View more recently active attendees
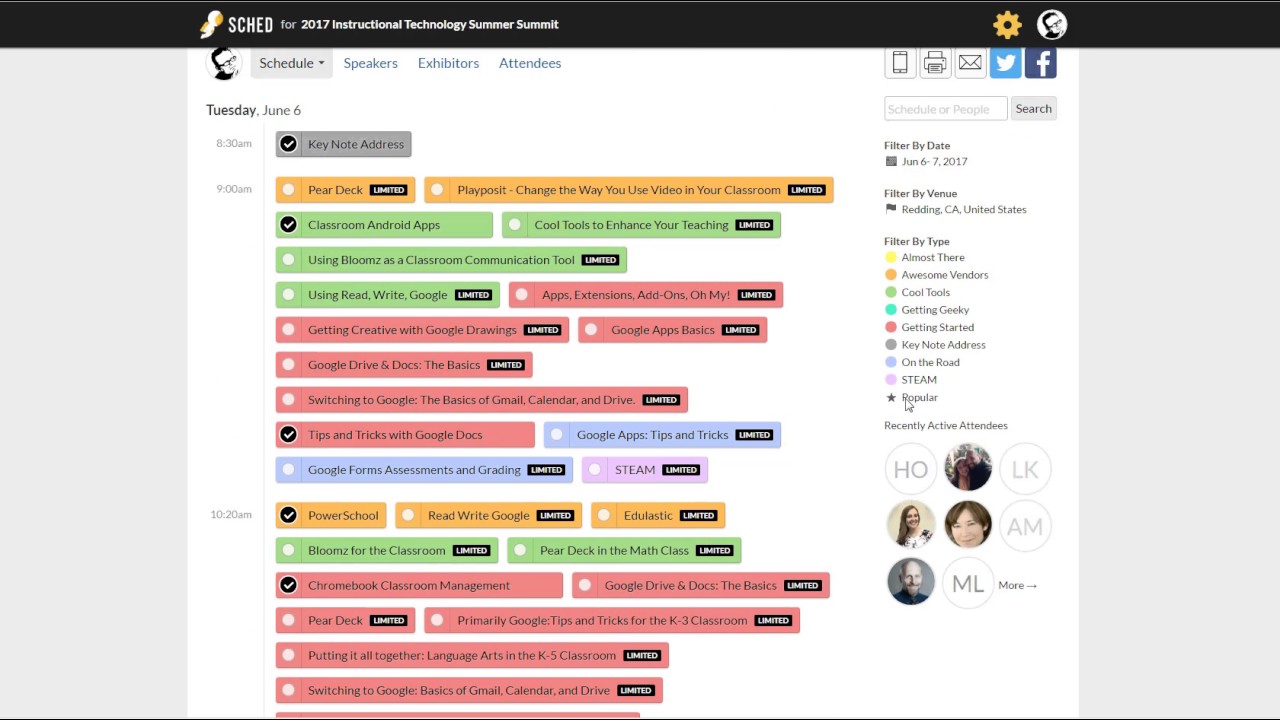The image size is (1280, 720). point(1017,585)
